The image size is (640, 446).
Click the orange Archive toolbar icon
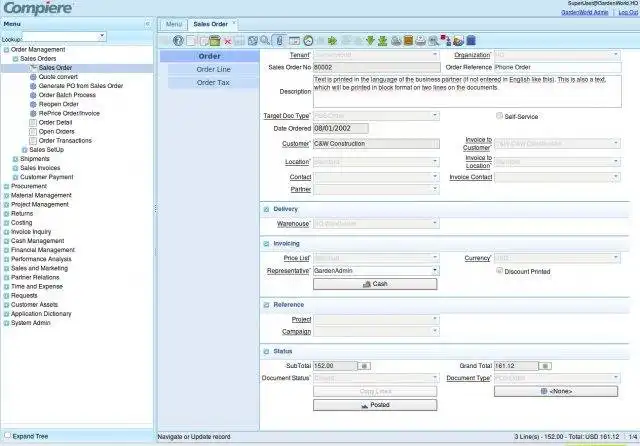click(x=408, y=40)
